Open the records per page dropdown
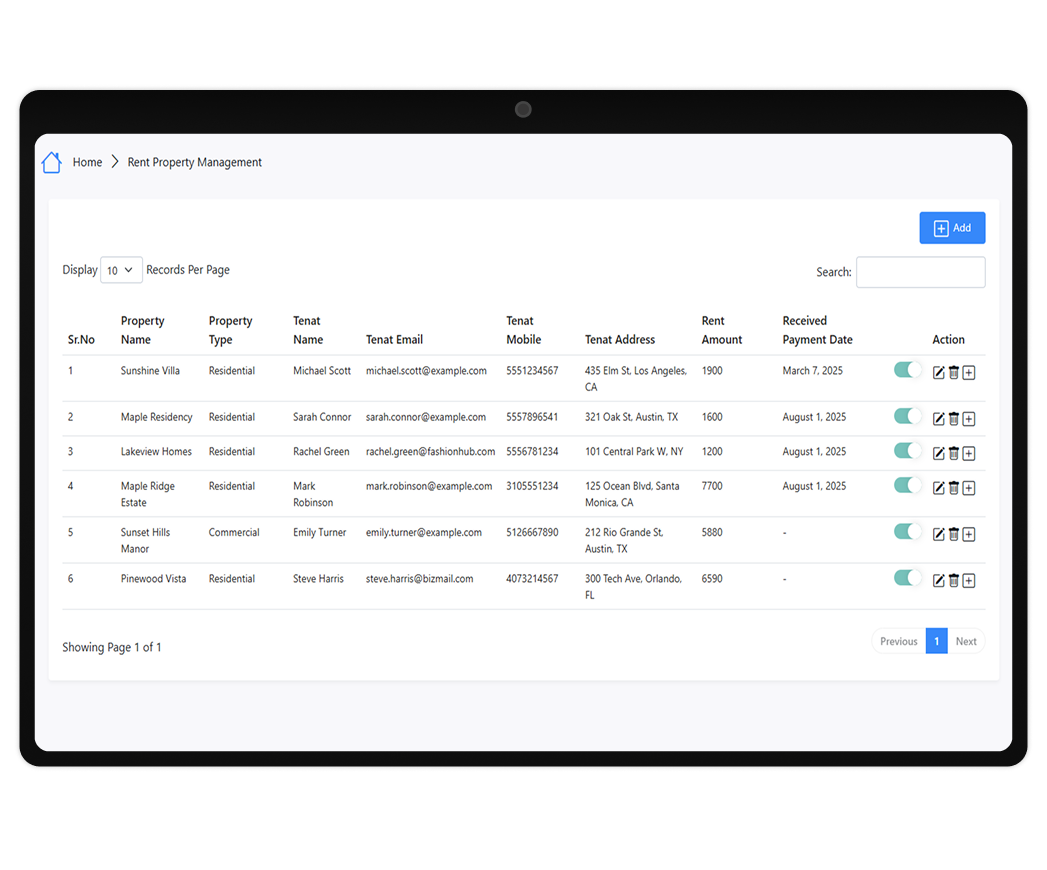Image resolution: width=1047 pixels, height=870 pixels. pos(121,270)
